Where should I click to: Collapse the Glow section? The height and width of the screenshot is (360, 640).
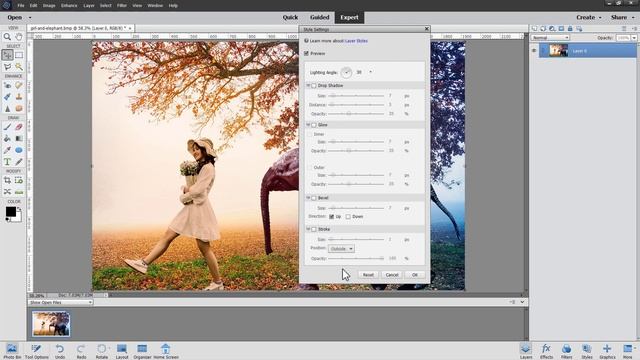point(309,125)
